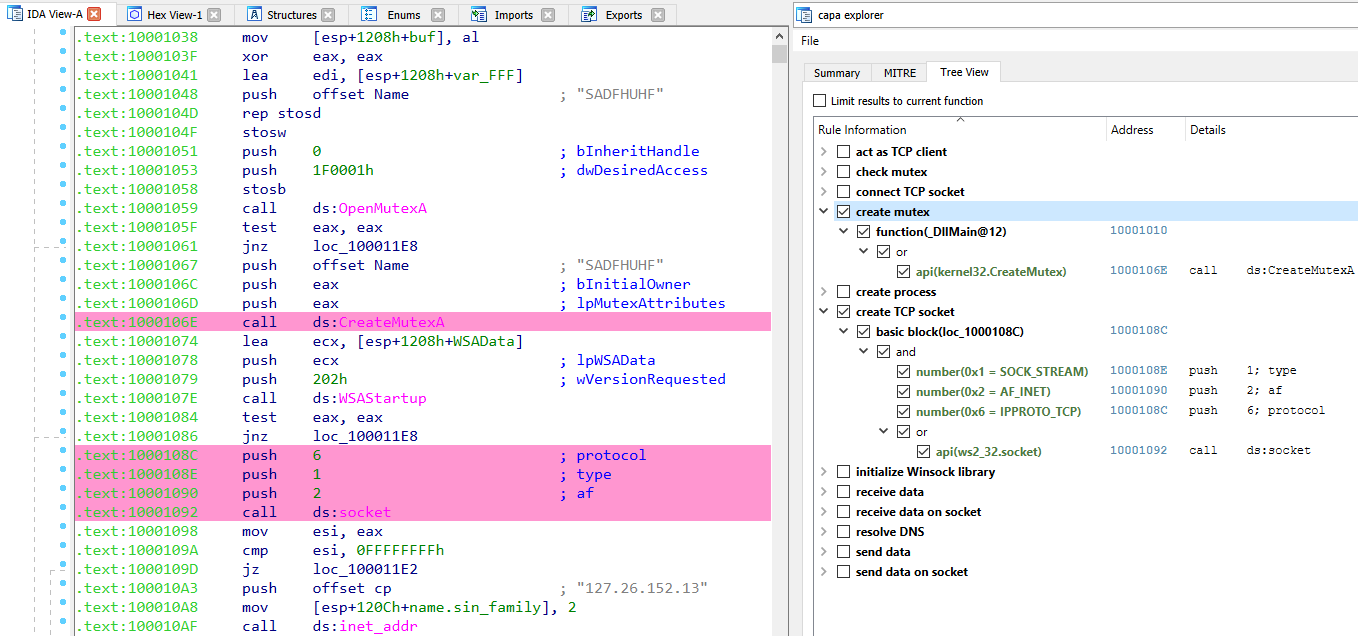
Task: Click the Imports tab icon
Action: tap(480, 15)
